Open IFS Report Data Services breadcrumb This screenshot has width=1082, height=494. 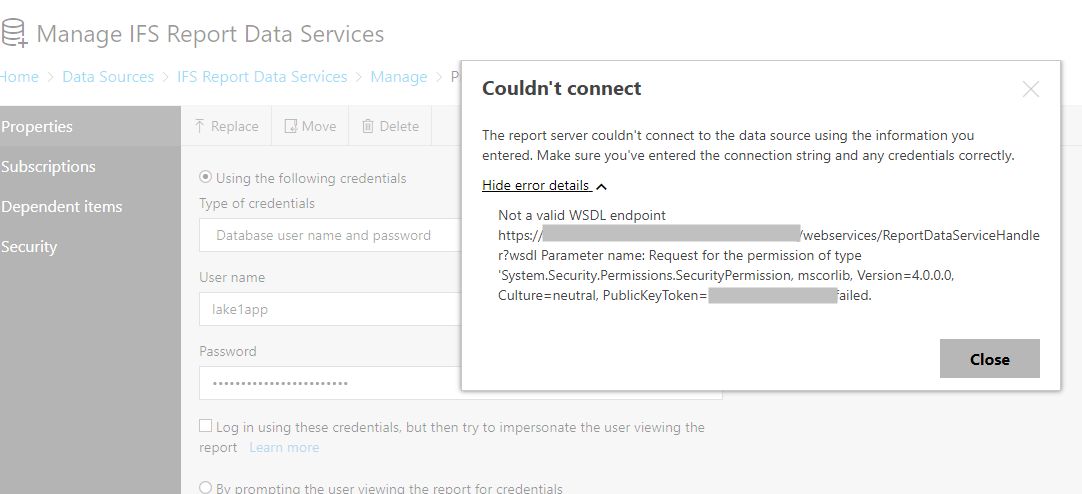click(262, 77)
